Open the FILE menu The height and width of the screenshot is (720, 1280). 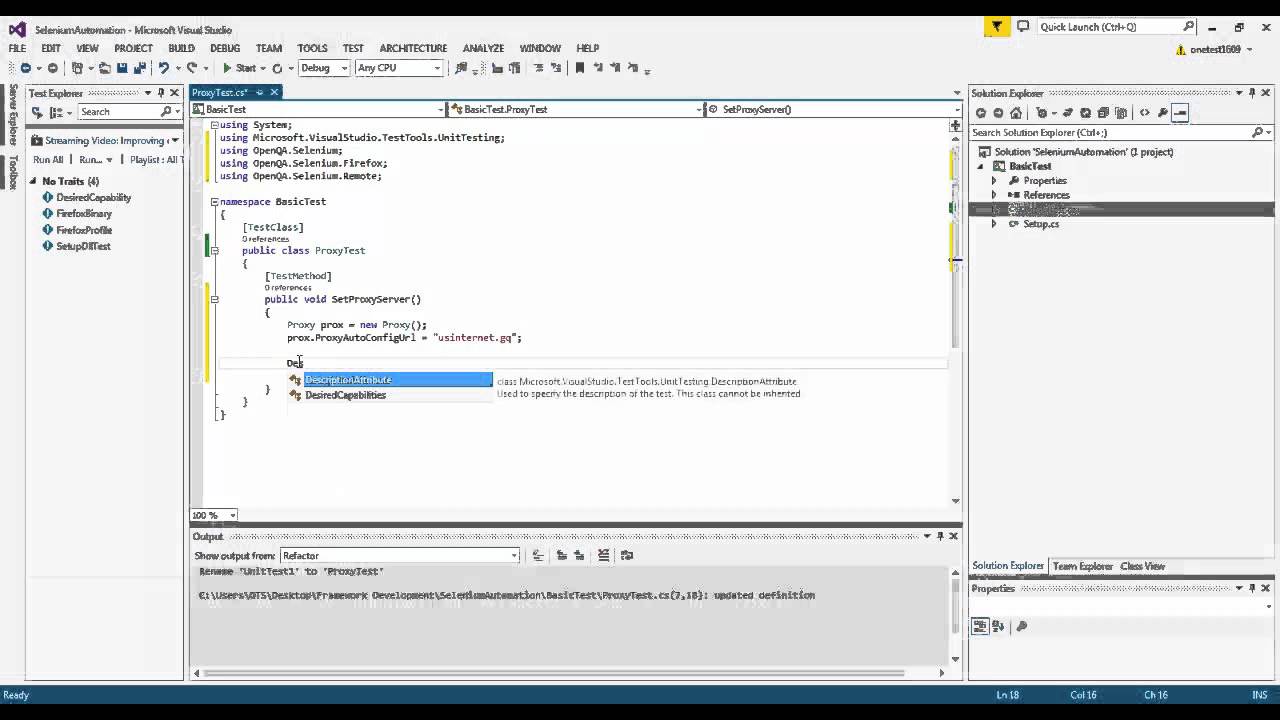click(17, 48)
